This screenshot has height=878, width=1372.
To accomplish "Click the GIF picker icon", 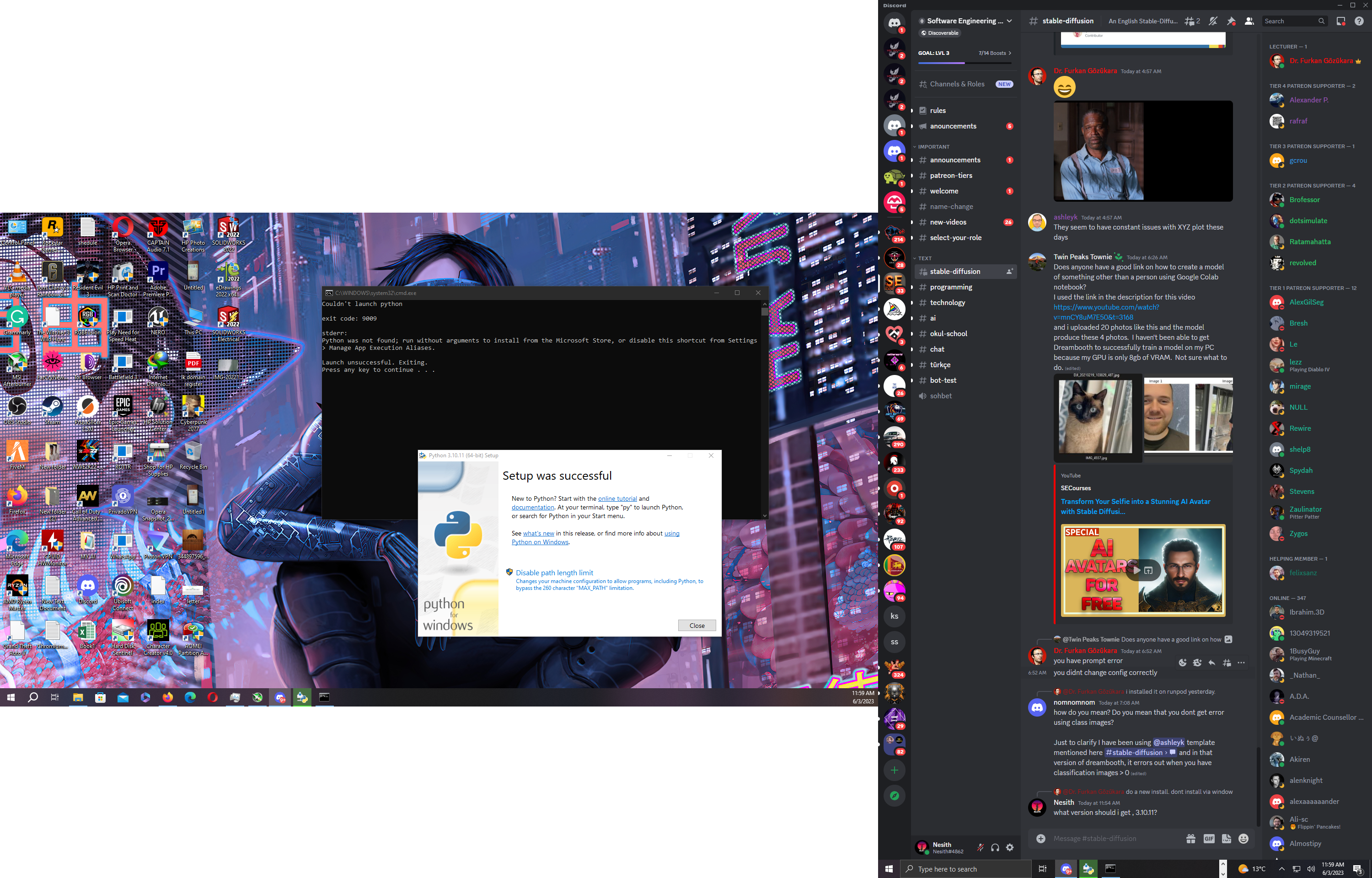I will [x=1208, y=838].
